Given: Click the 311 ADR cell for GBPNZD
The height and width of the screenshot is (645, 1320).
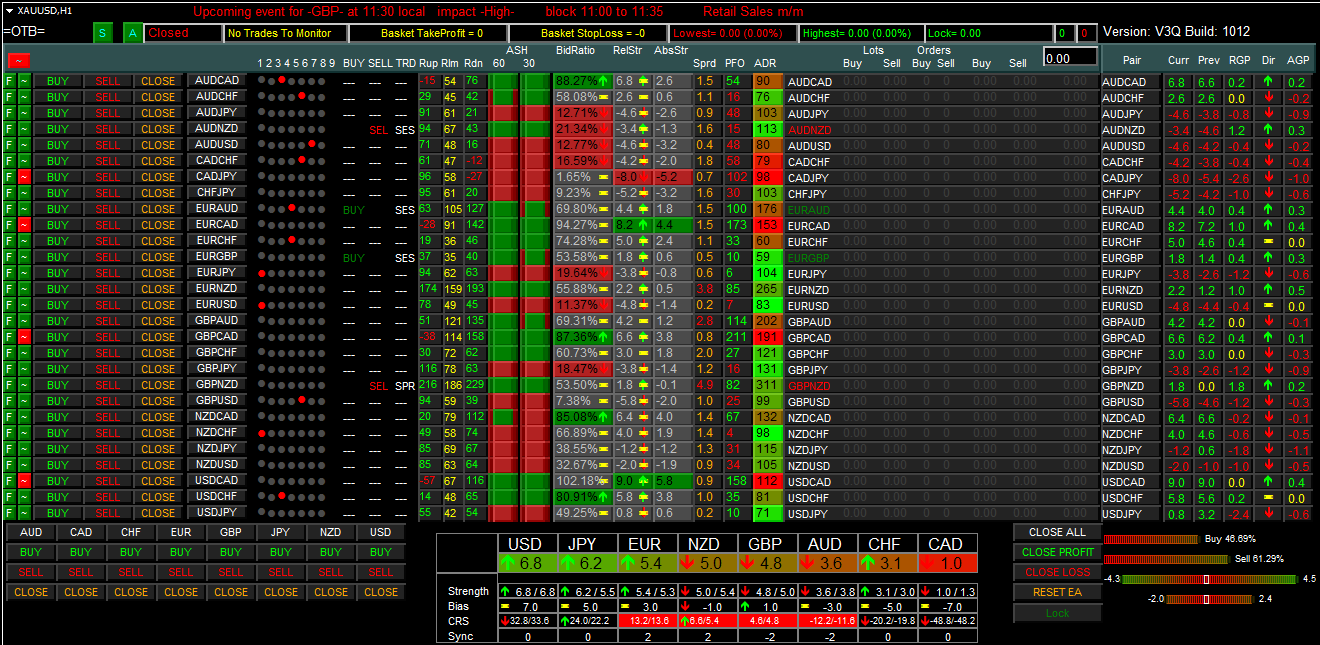Looking at the screenshot, I should click(767, 385).
